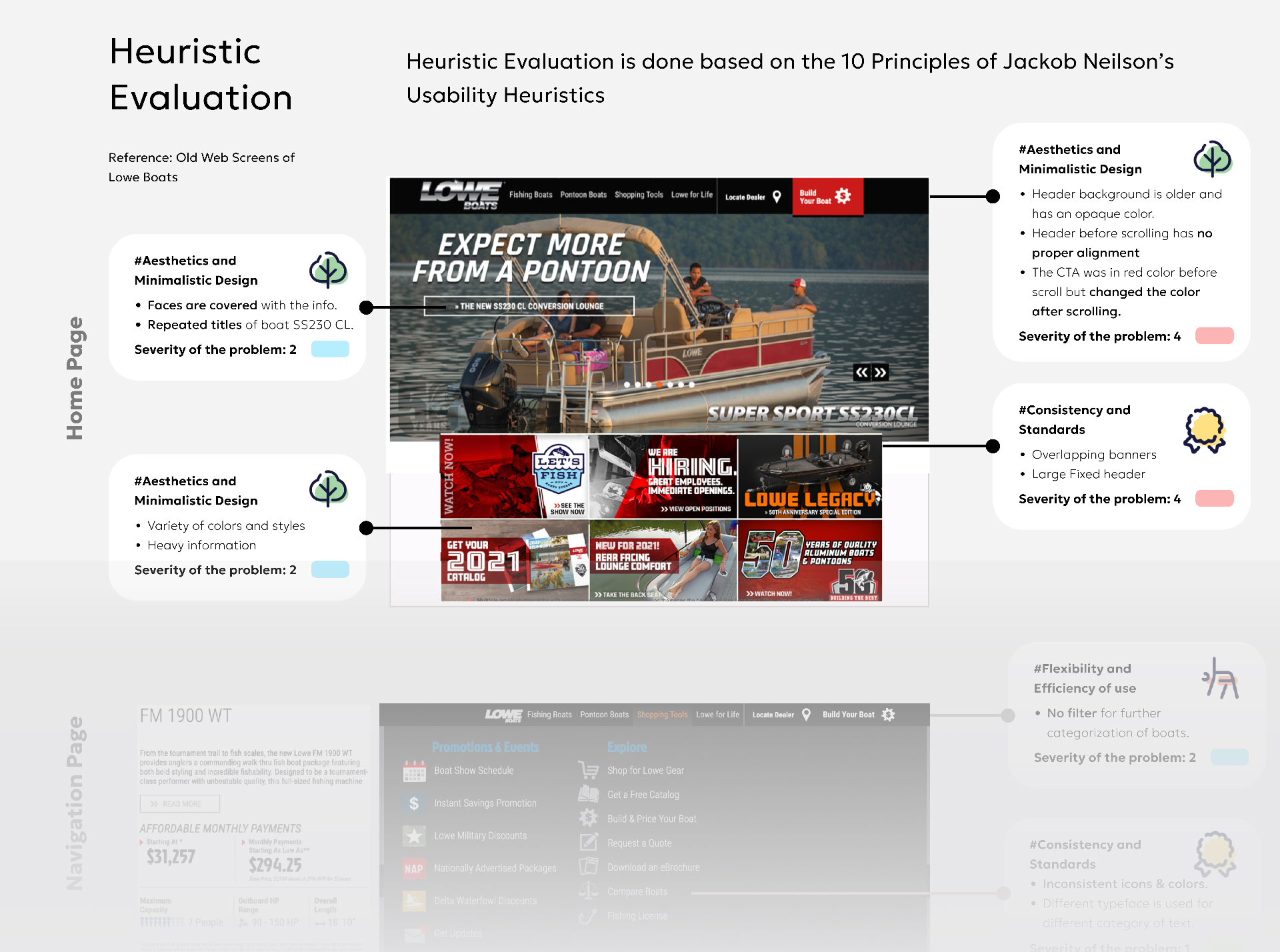The height and width of the screenshot is (952, 1280).
Task: Click pink severity swatch on Consistency and Standards card
Action: coord(1215,499)
